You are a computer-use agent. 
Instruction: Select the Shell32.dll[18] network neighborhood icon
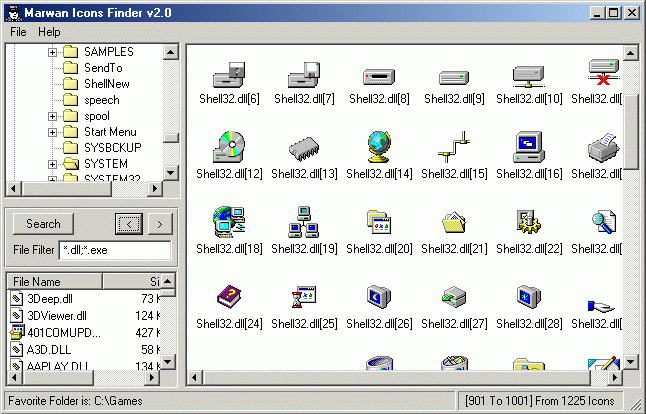coord(229,222)
